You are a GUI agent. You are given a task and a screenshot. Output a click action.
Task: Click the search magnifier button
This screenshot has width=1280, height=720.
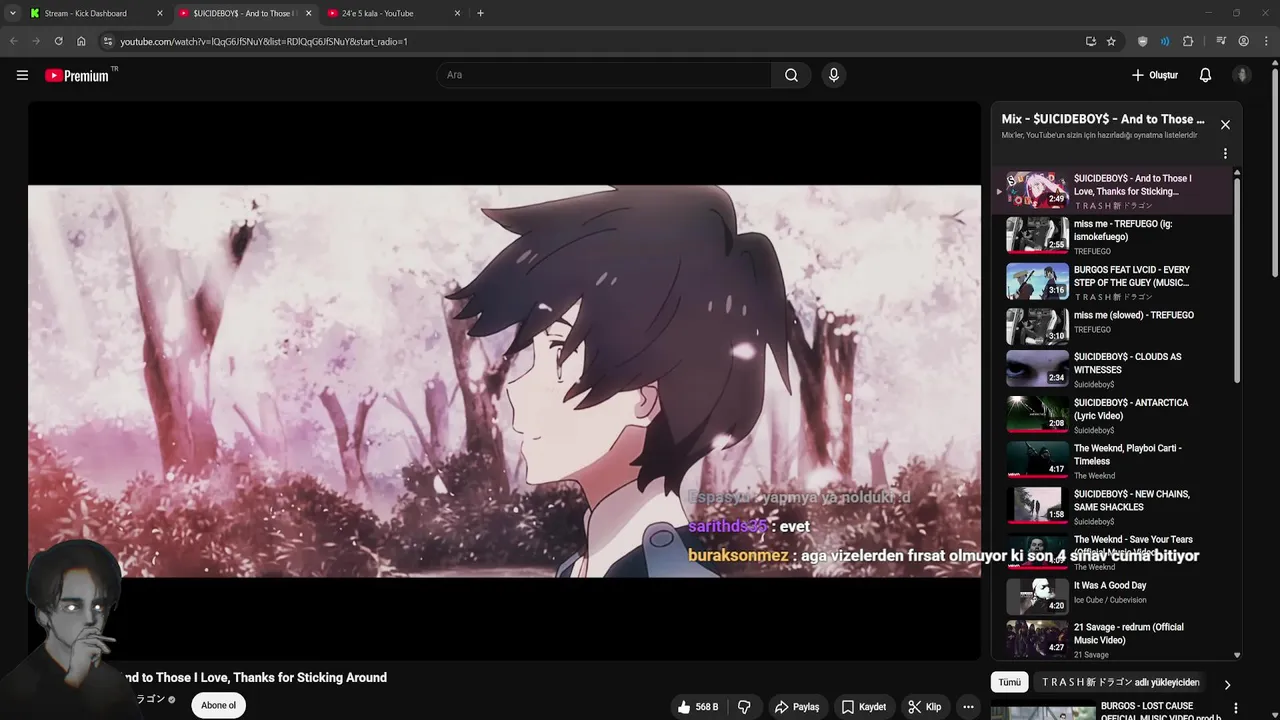[x=791, y=75]
